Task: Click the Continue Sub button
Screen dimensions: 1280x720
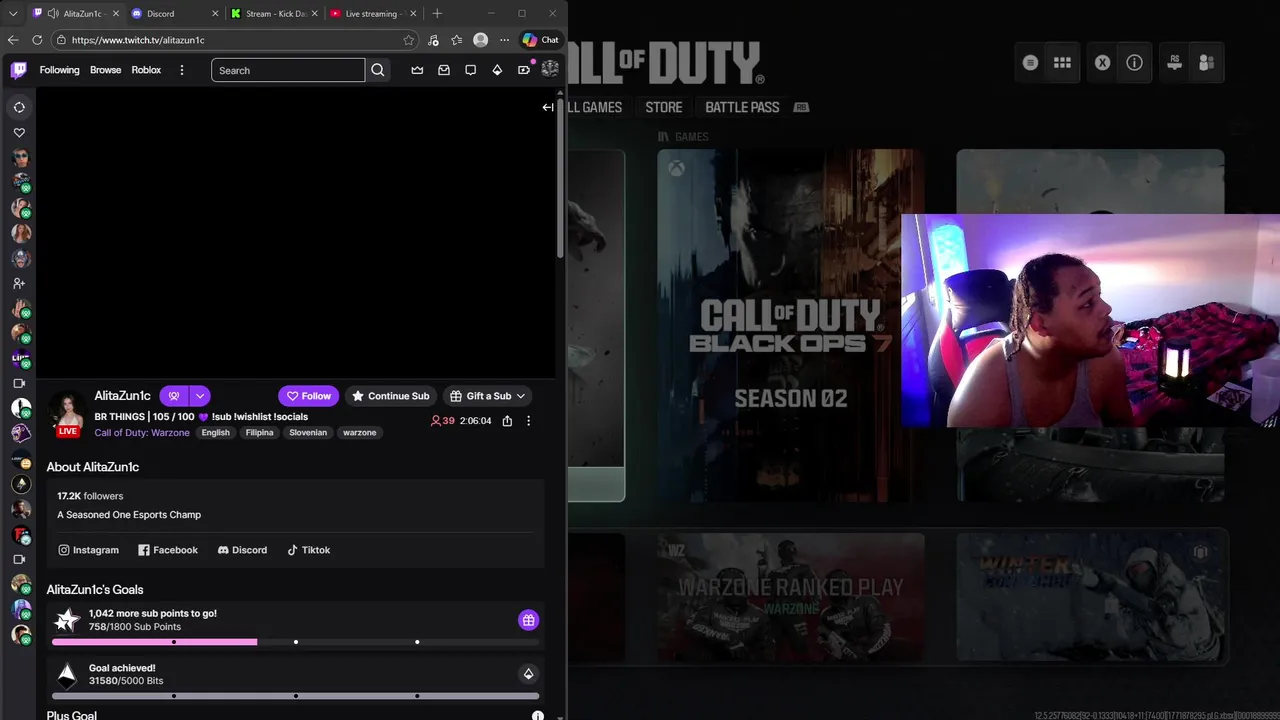Action: 390,396
